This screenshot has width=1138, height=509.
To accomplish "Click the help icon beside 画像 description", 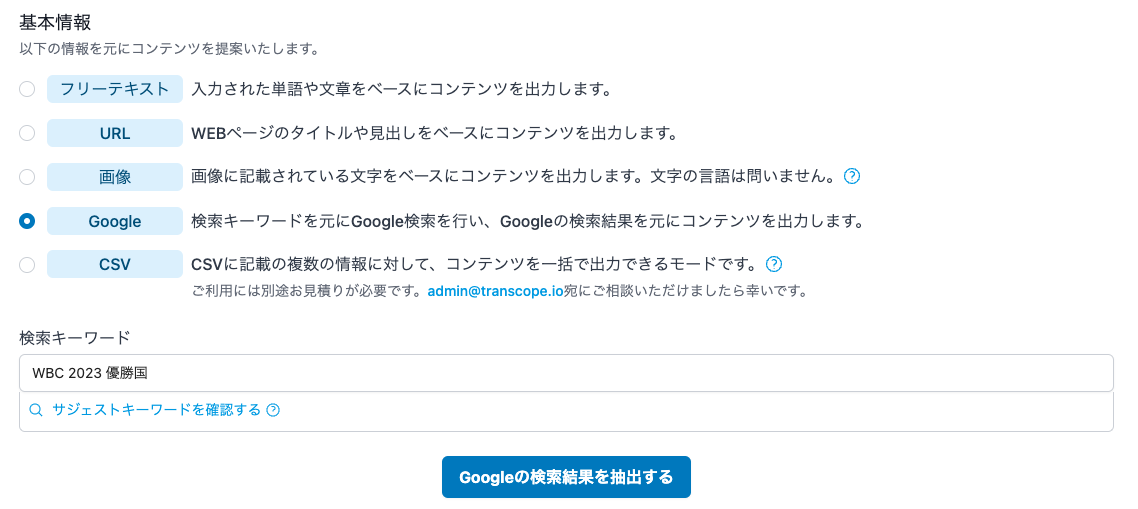I will pos(852,177).
